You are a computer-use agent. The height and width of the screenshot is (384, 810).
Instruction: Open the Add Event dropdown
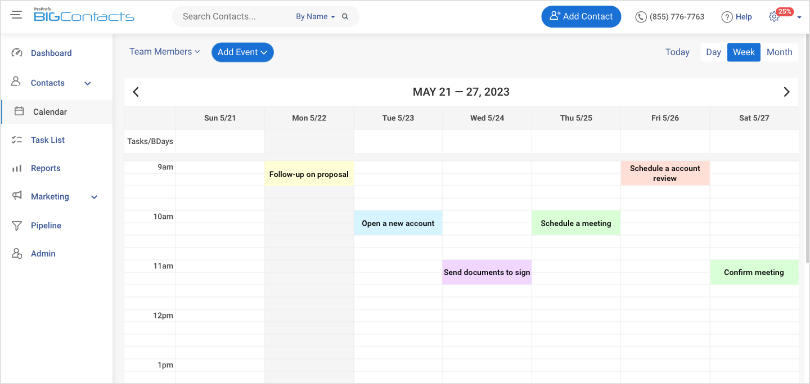pos(242,52)
